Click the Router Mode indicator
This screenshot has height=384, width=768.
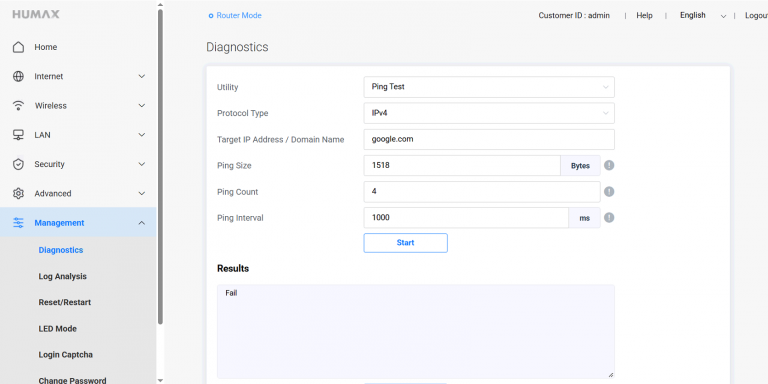pos(235,15)
